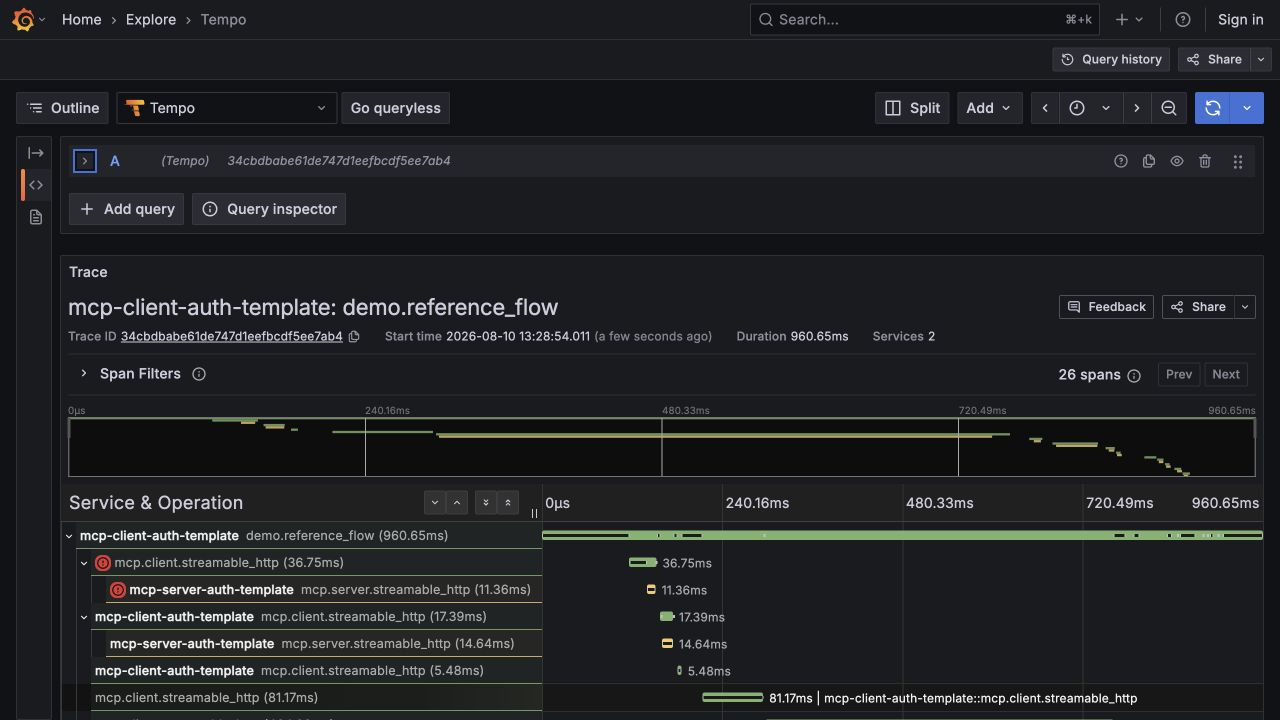
Task: Click info icon next to 26 spans
Action: [1134, 375]
